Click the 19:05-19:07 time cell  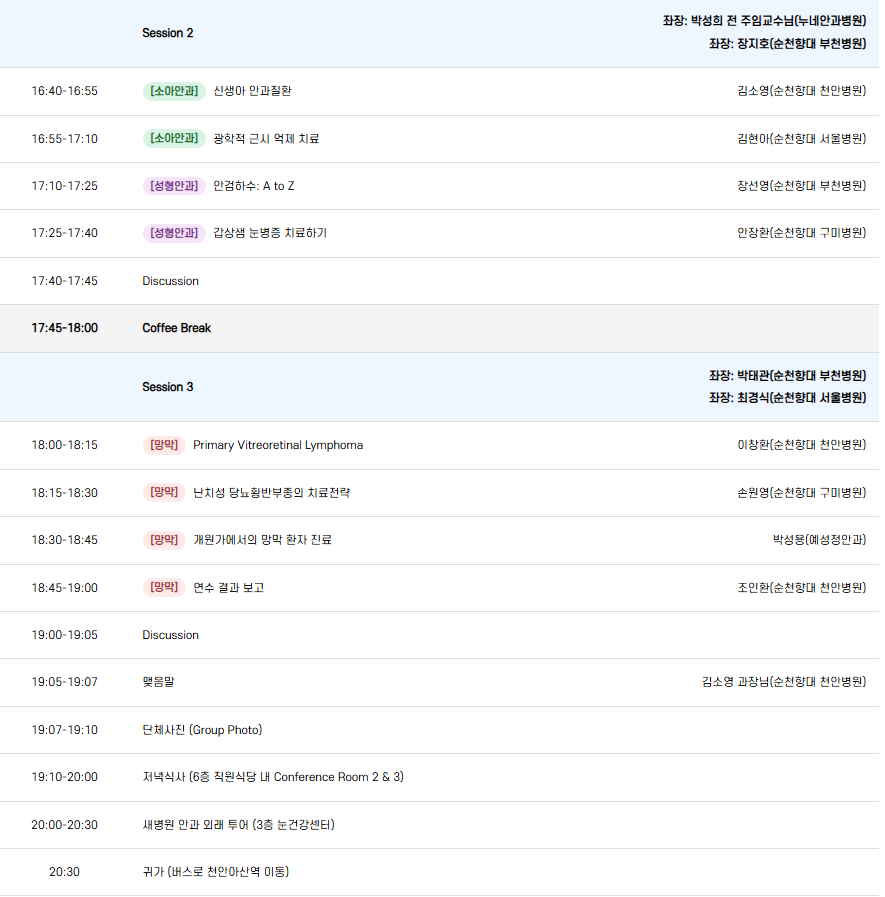pyautogui.click(x=64, y=682)
